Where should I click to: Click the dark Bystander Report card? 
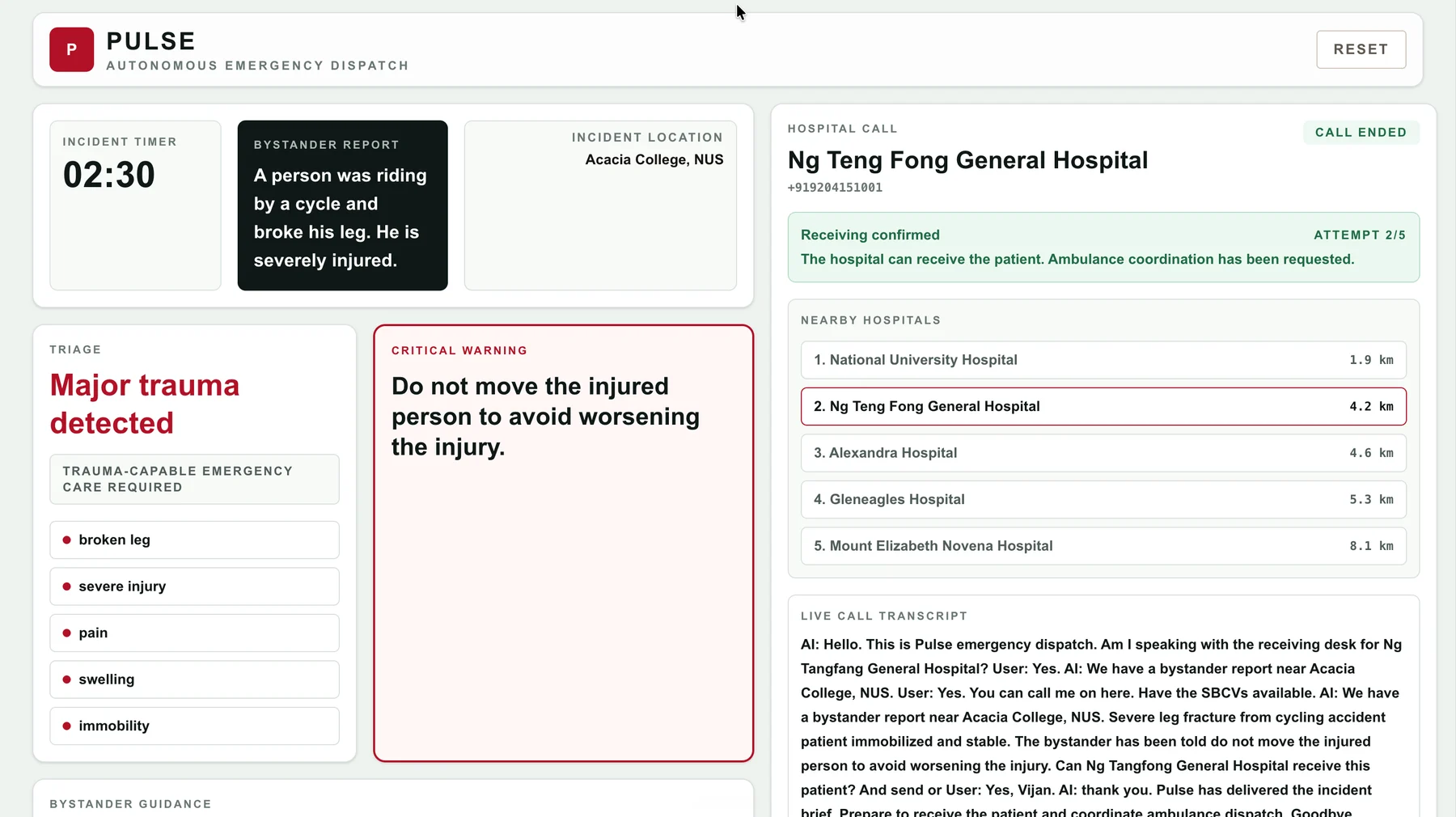tap(342, 205)
